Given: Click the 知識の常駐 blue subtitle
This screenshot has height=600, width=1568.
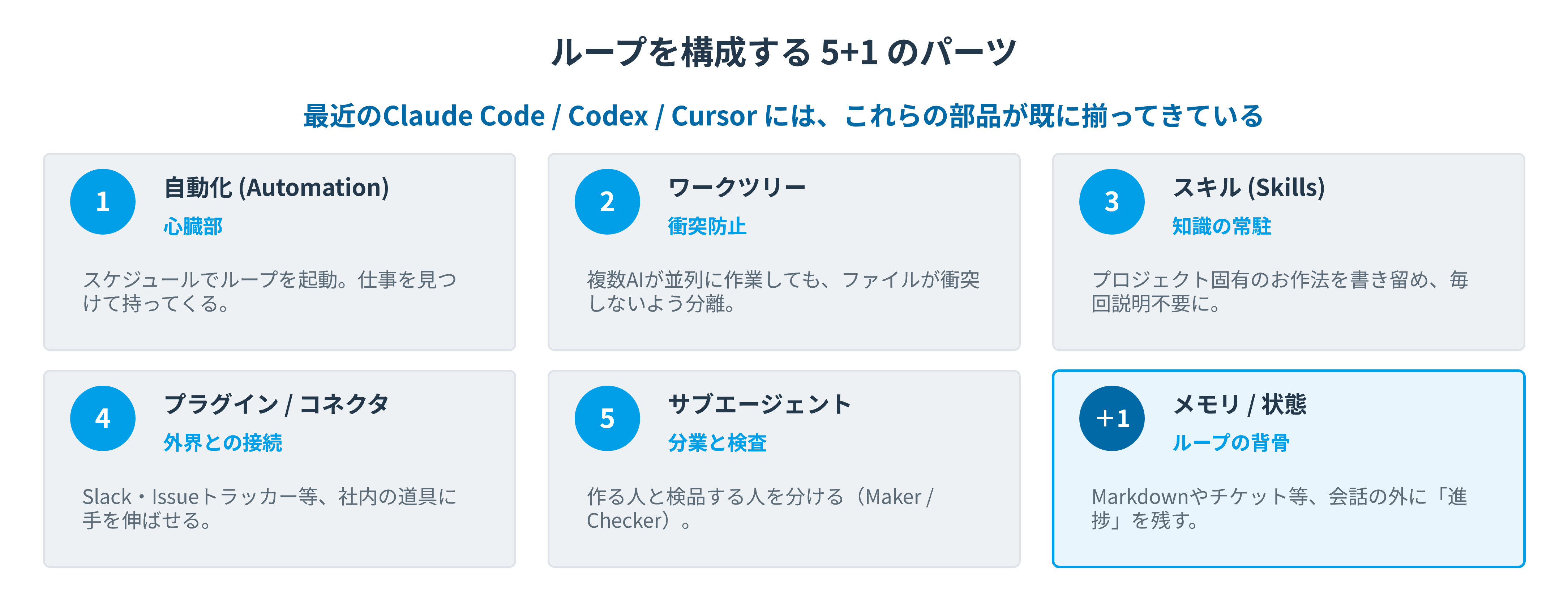Looking at the screenshot, I should pos(1222,226).
